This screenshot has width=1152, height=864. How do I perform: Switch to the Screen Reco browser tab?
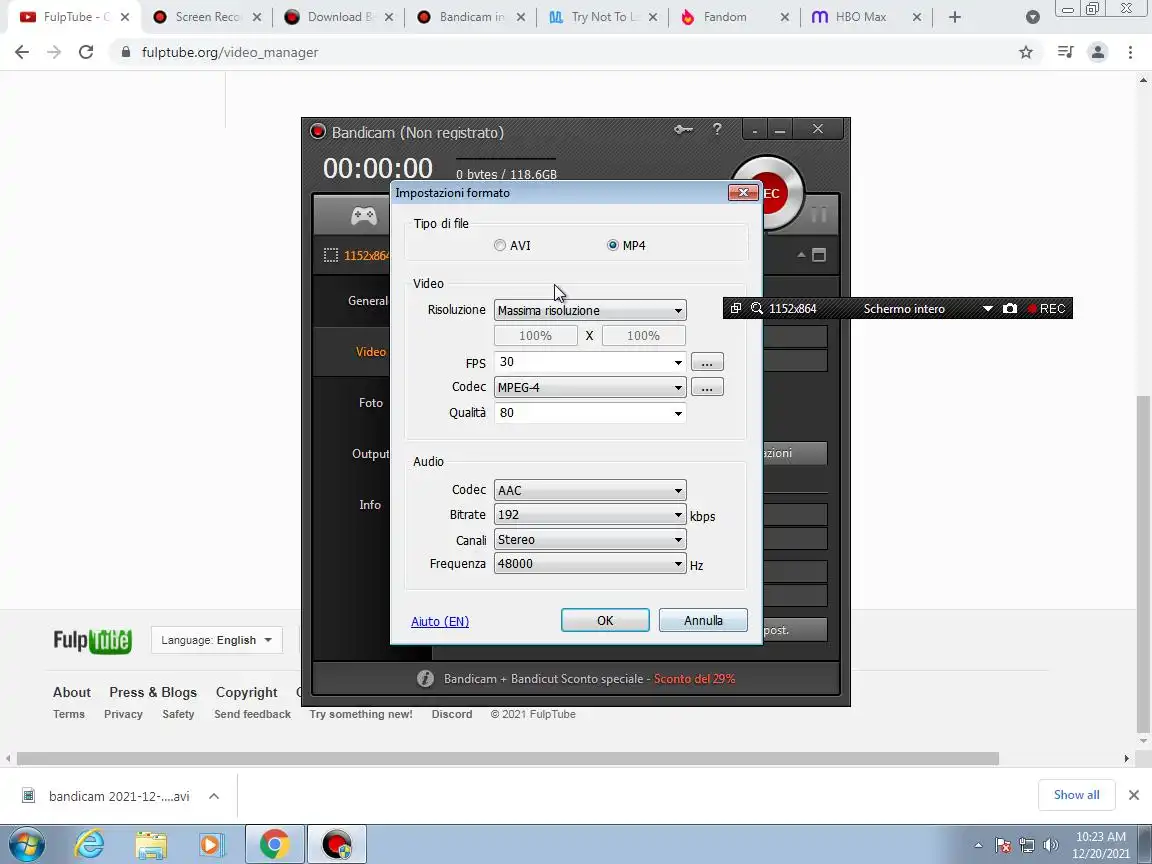click(206, 17)
